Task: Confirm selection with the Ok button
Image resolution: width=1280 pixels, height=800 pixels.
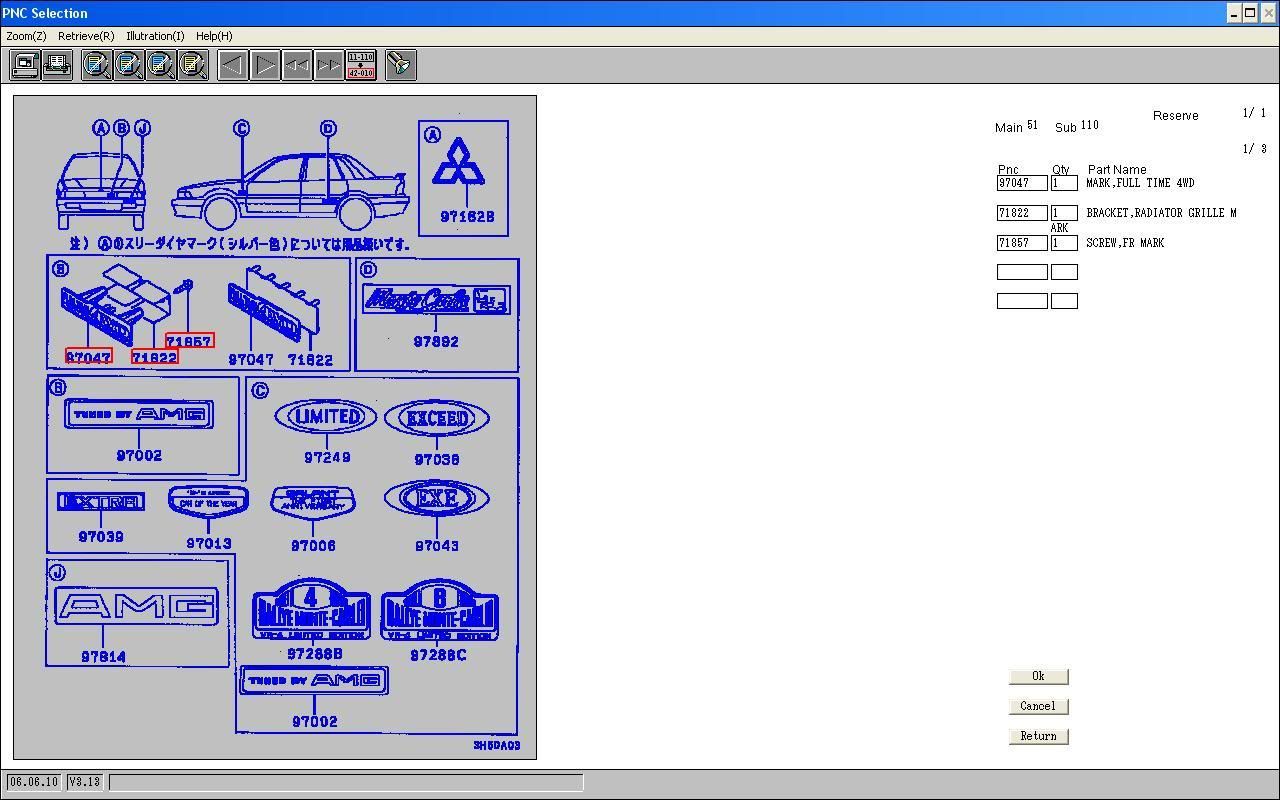Action: [x=1038, y=676]
